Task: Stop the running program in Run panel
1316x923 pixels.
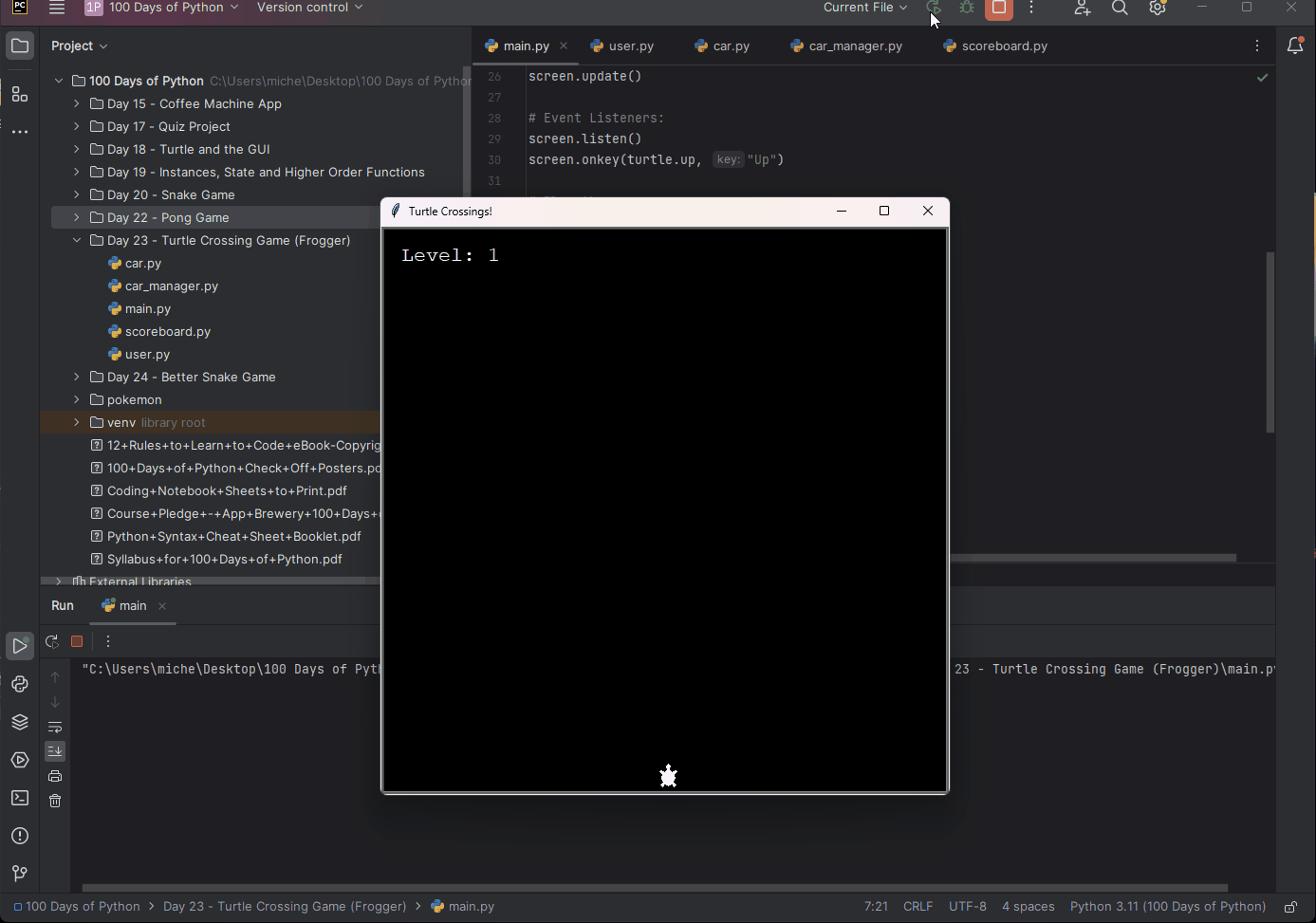Action: click(78, 641)
